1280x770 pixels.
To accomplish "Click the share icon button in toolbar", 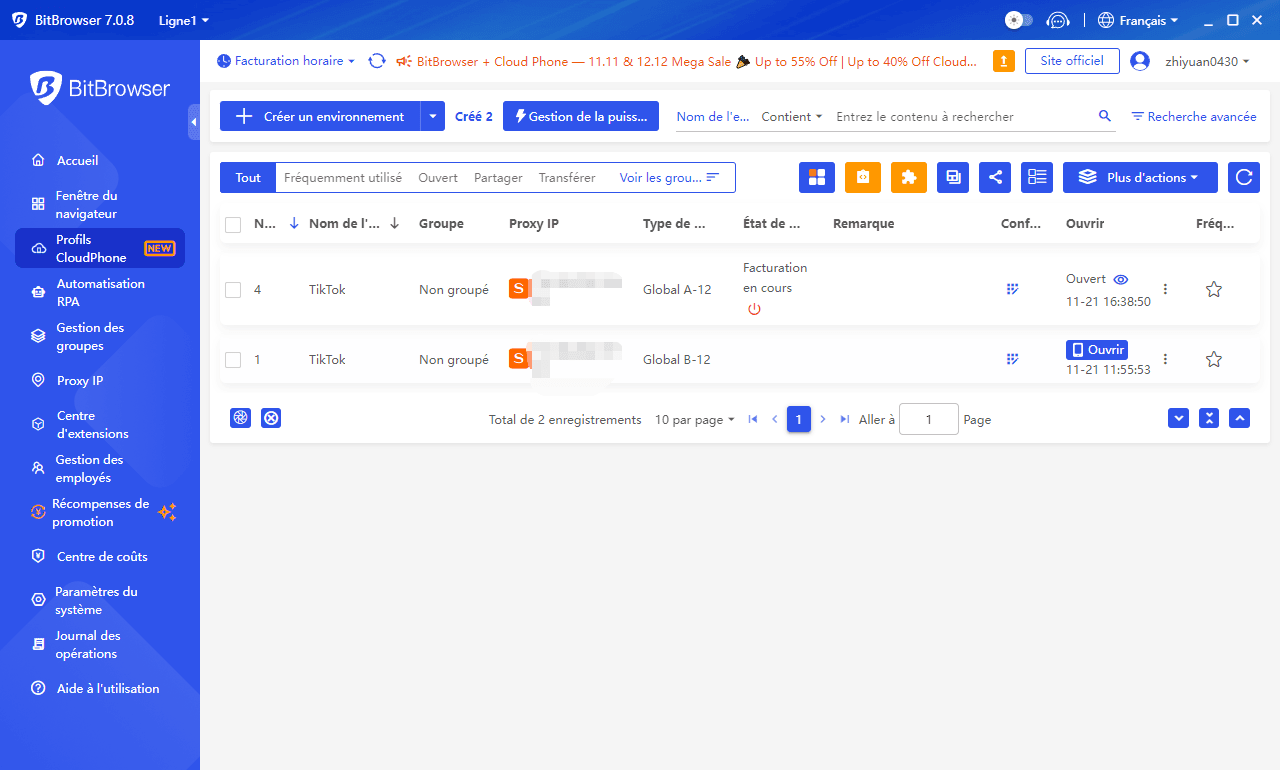I will tap(995, 177).
